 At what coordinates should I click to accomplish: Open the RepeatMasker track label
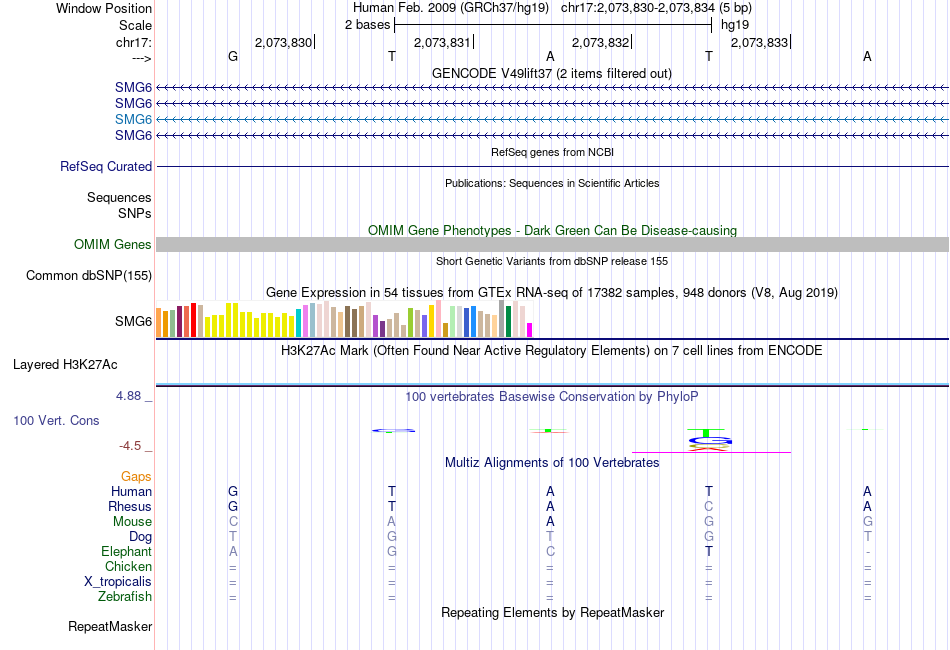coord(110,626)
